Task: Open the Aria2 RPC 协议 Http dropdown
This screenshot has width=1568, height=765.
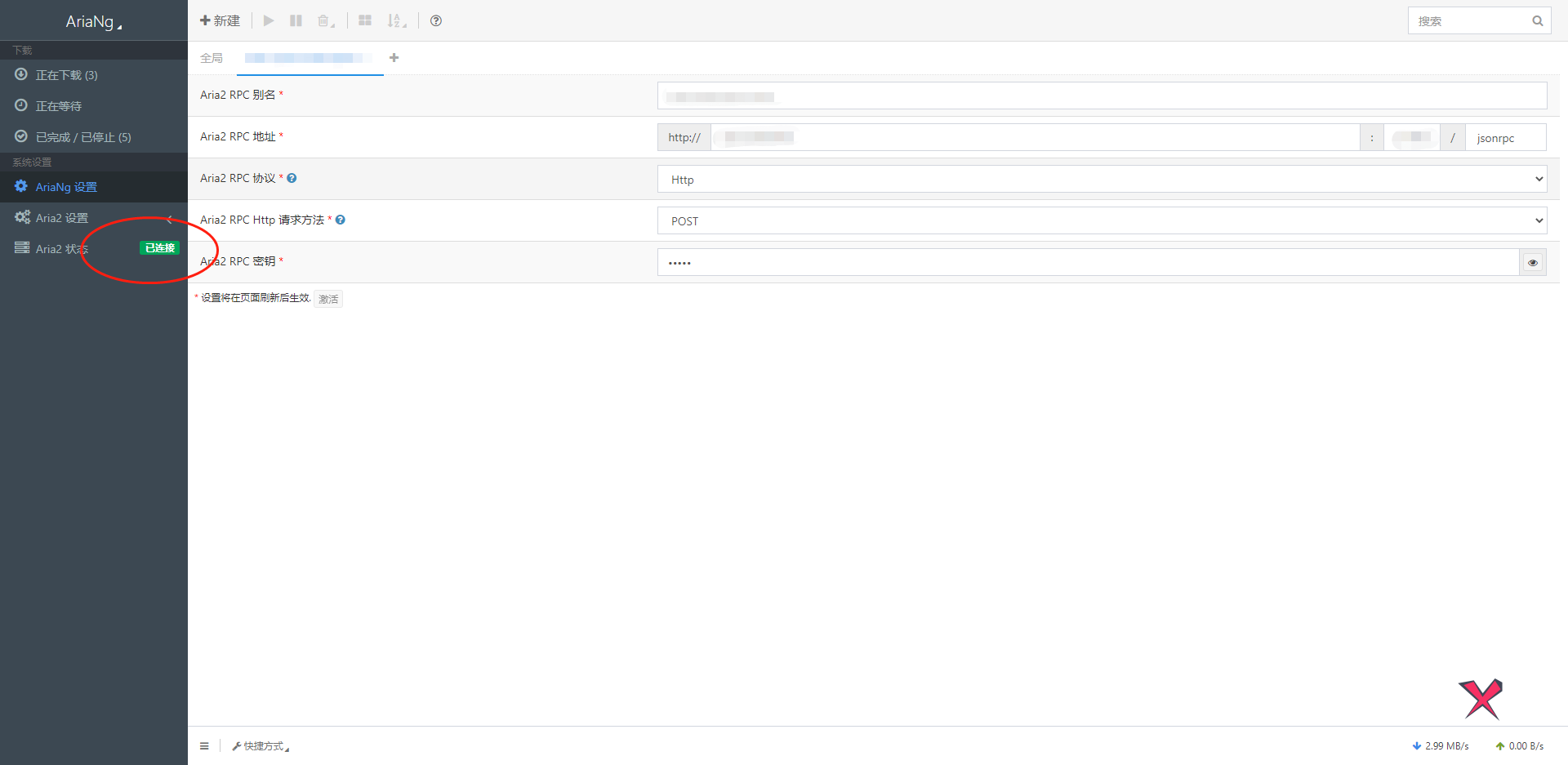Action: [x=1102, y=179]
